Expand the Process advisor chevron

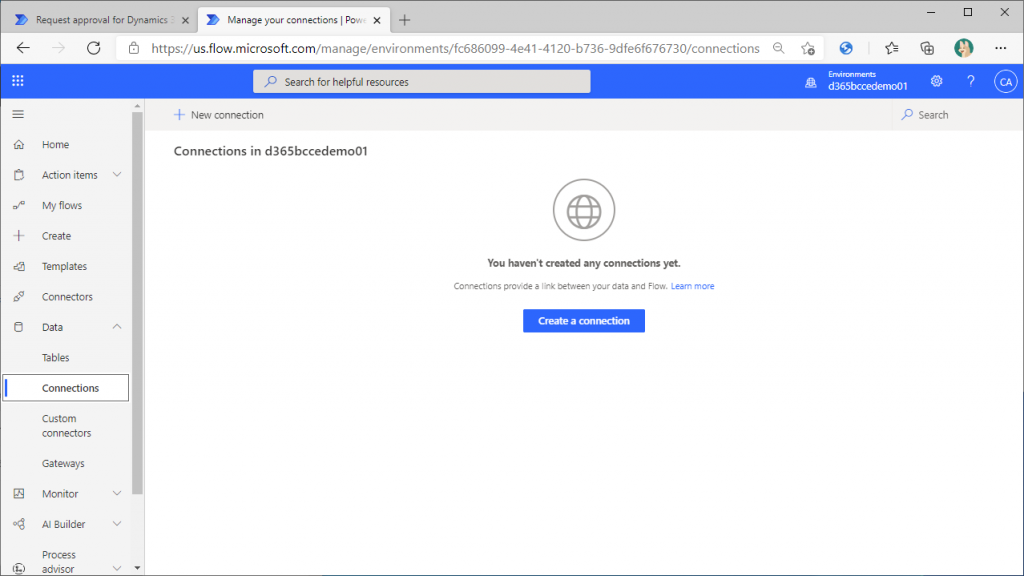click(117, 568)
